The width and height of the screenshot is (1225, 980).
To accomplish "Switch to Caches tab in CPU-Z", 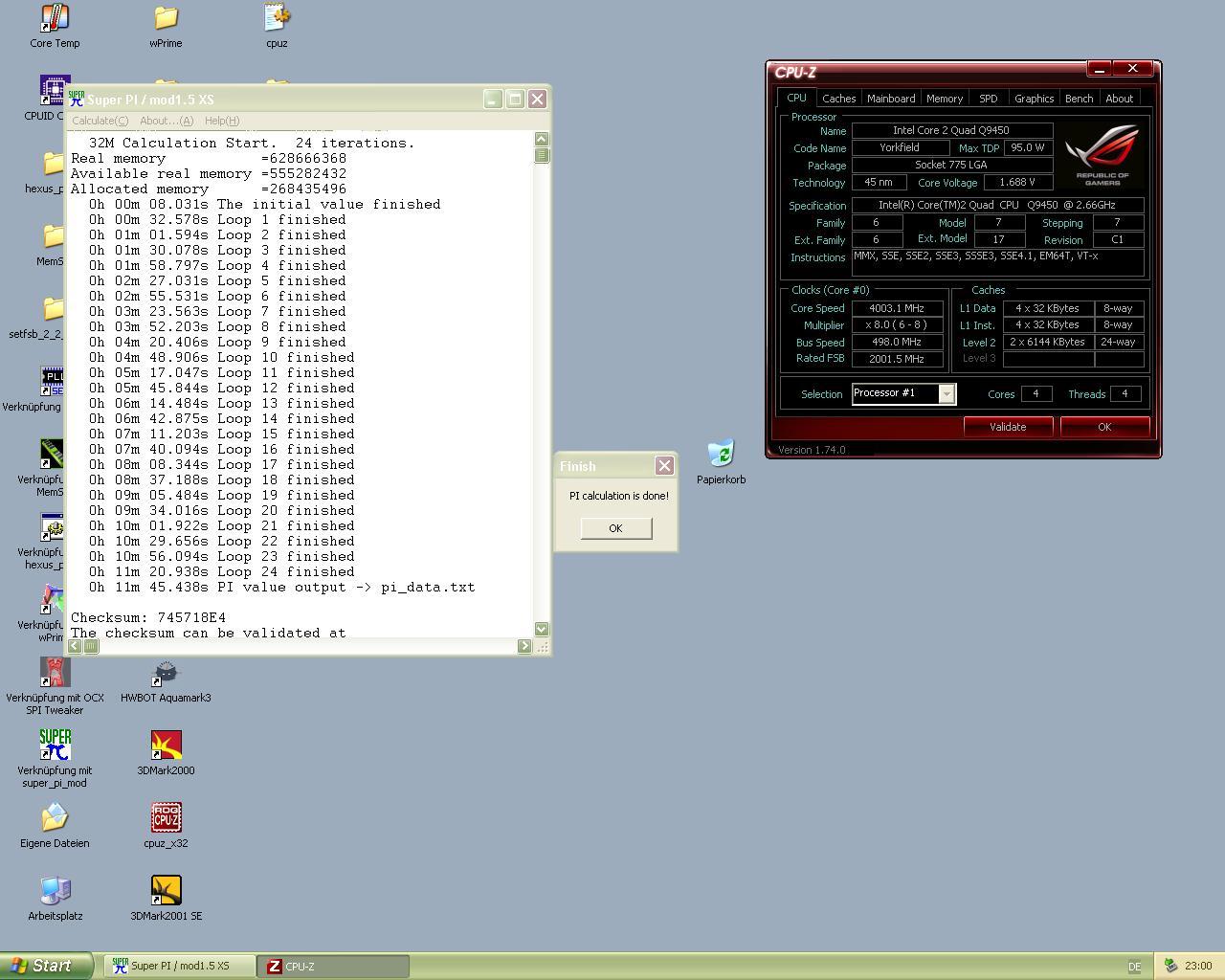I will tap(838, 99).
